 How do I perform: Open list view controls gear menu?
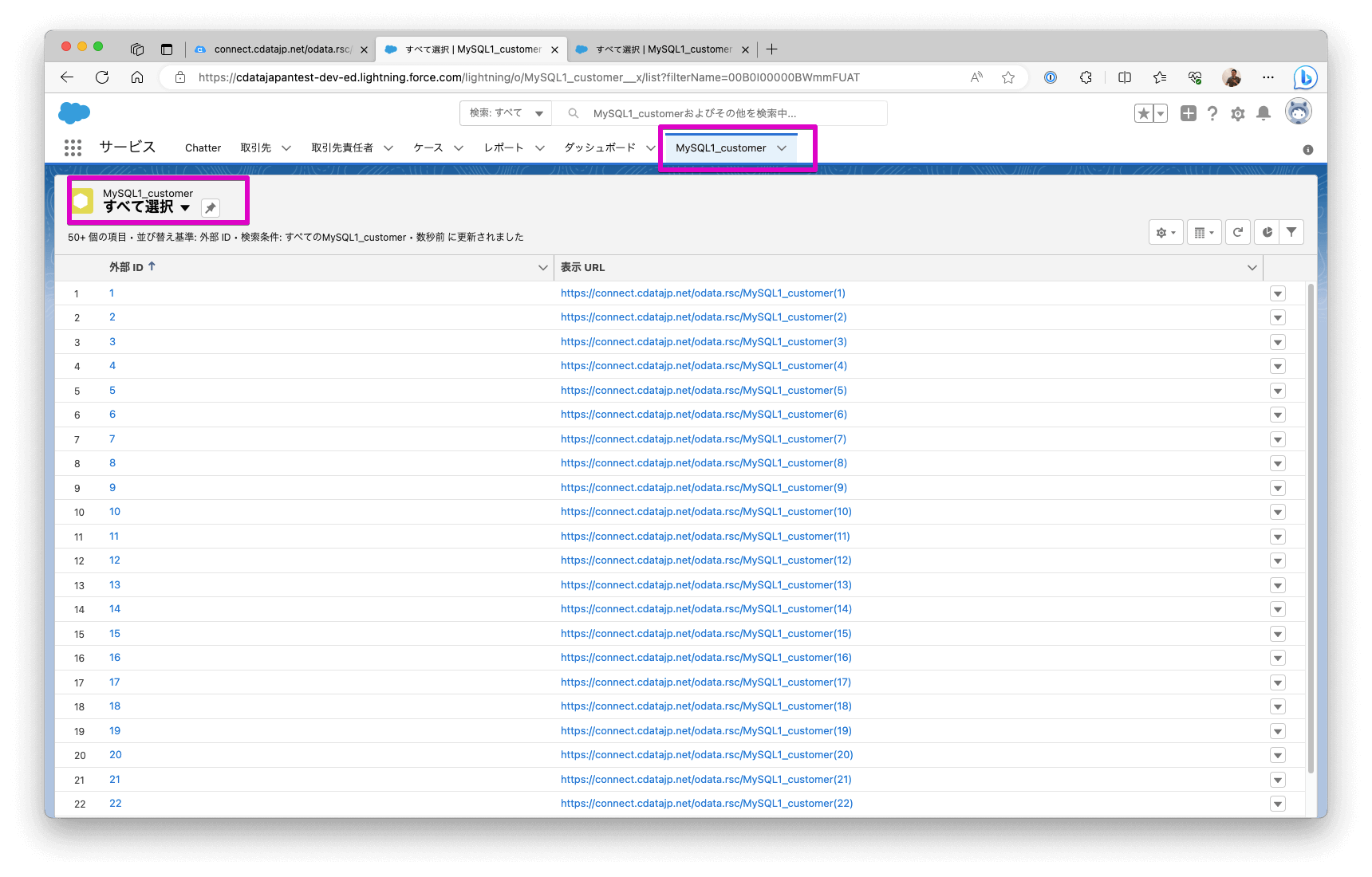1165,232
